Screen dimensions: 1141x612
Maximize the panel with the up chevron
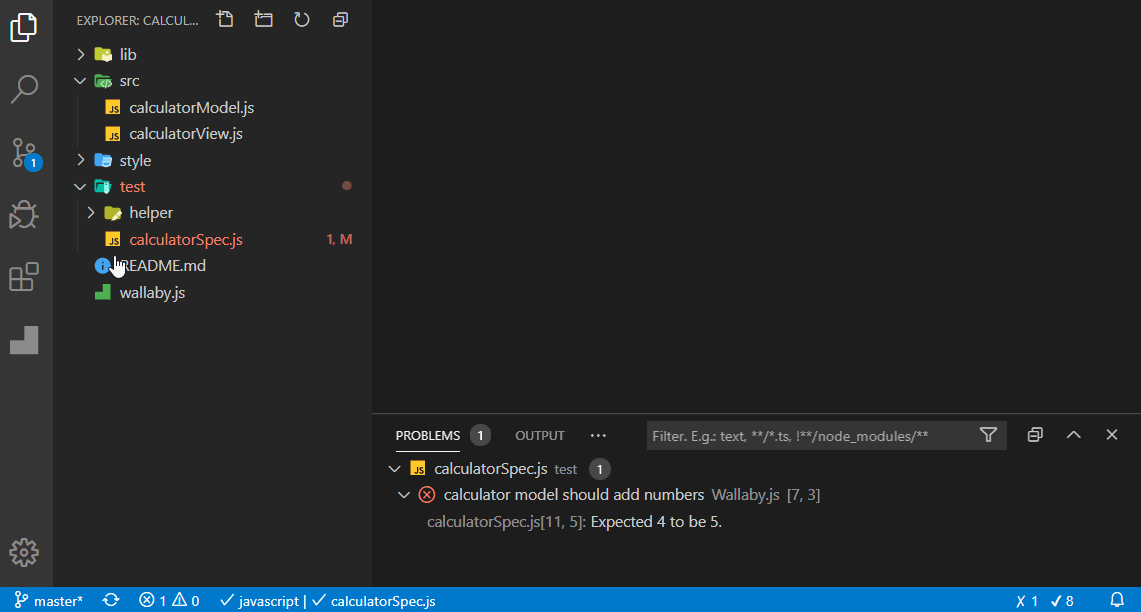coord(1073,435)
